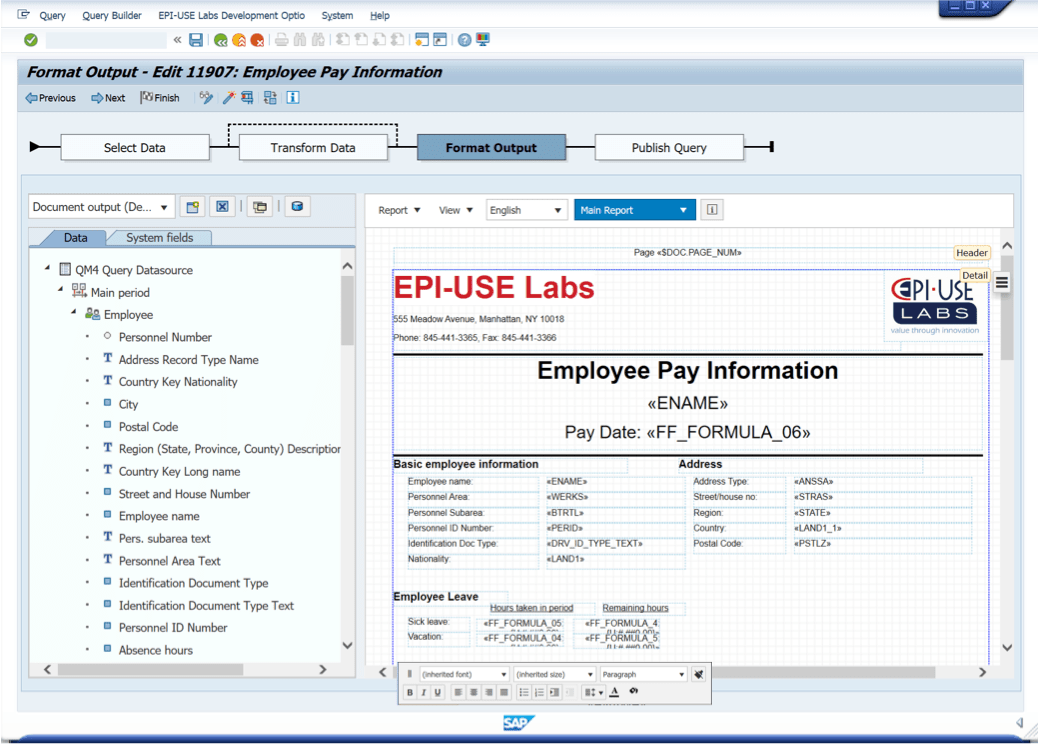Toggle Underline formatting
This screenshot has height=744, width=1039.
[x=437, y=692]
